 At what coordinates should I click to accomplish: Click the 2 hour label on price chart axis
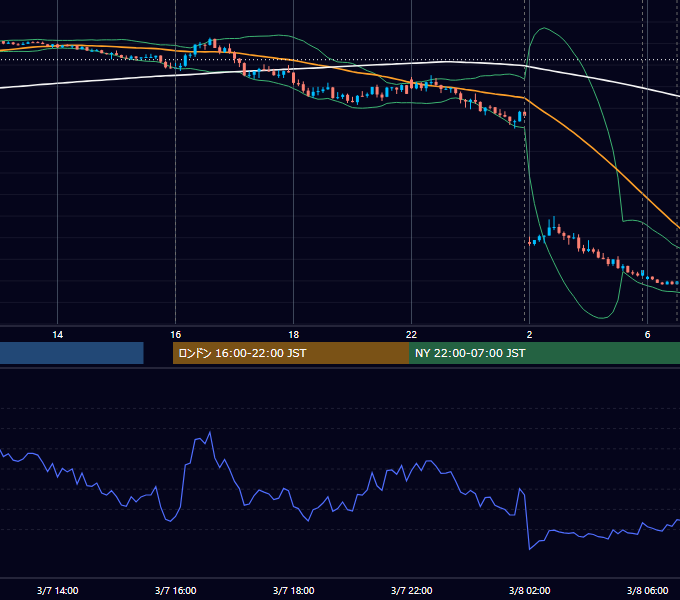(x=529, y=335)
